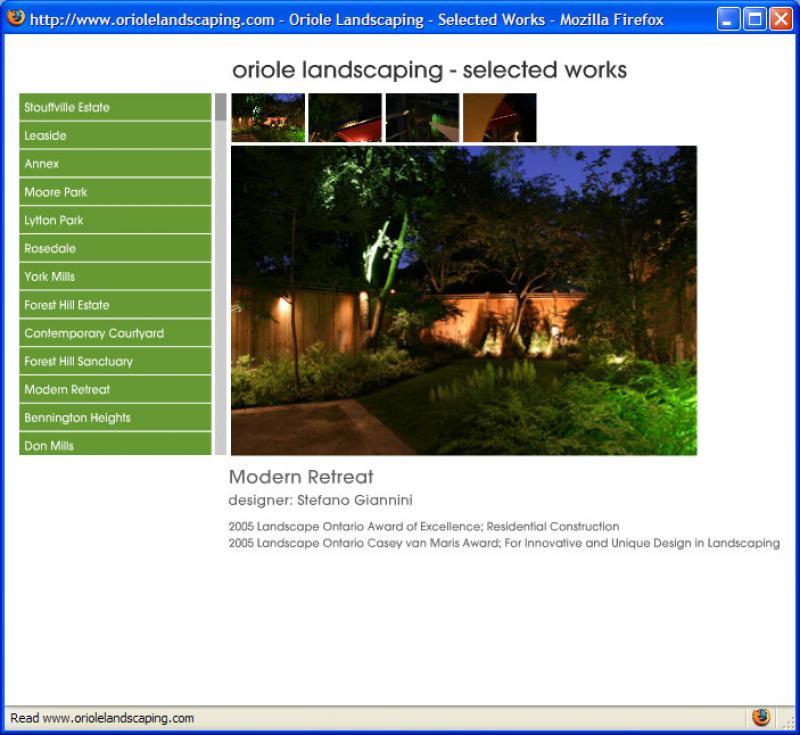Open the York Mills entry

coord(115,276)
